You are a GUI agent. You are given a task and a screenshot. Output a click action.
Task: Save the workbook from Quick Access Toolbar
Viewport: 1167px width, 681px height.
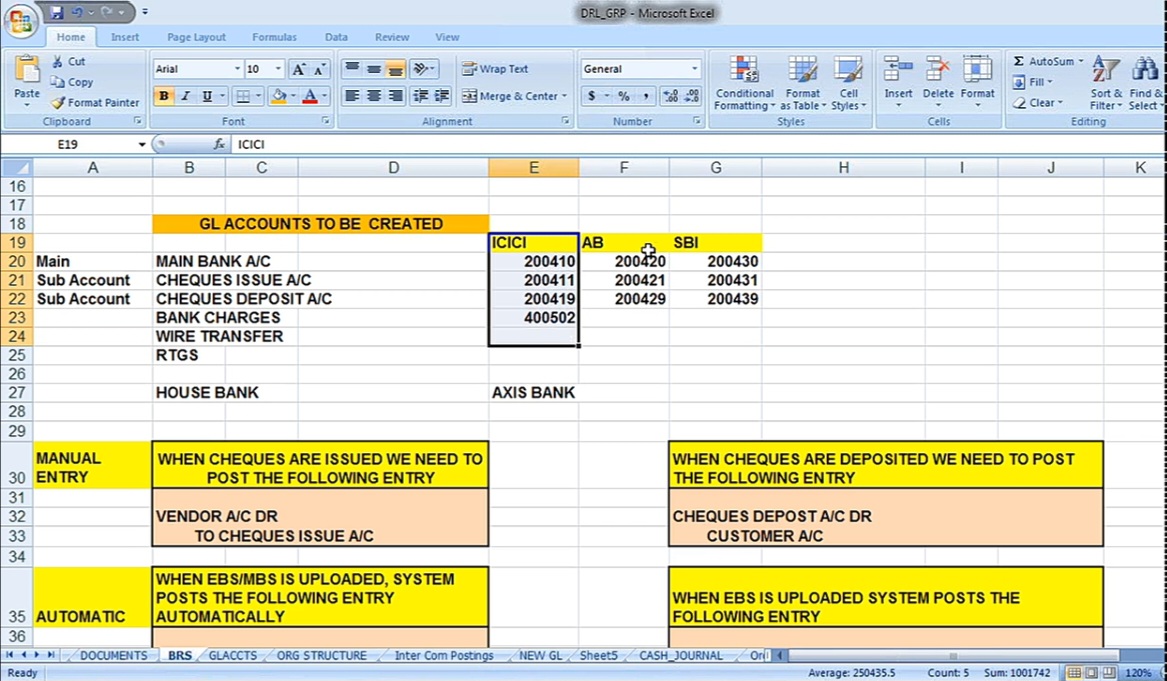(57, 12)
